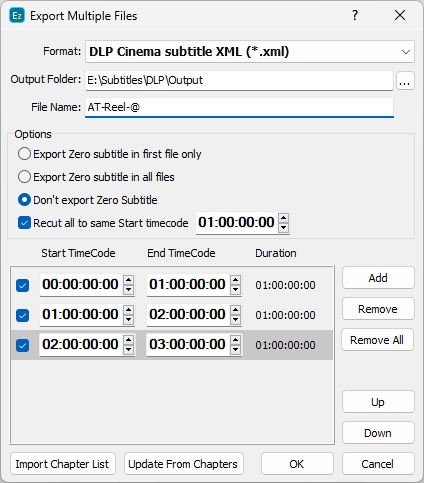This screenshot has height=483, width=424.
Task: Click the help question mark icon
Action: (355, 15)
